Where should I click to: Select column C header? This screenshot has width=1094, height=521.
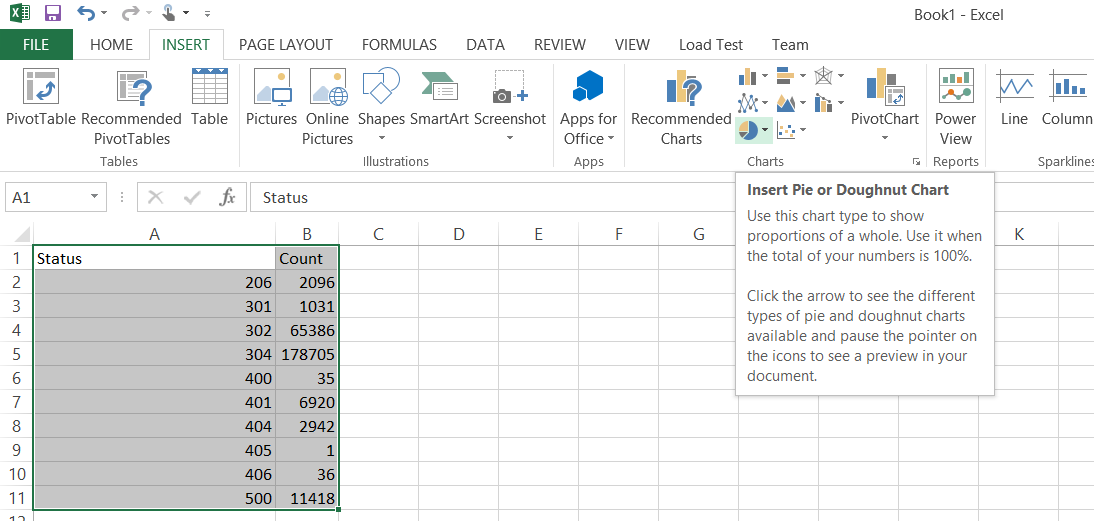pos(378,234)
